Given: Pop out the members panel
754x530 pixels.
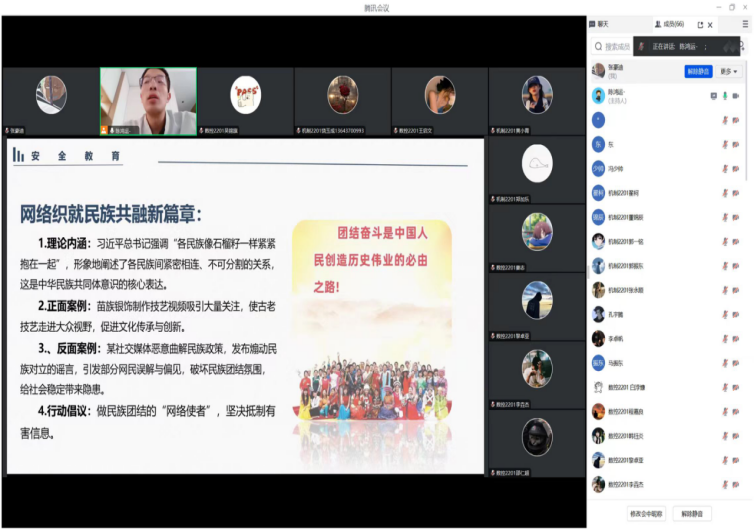Looking at the screenshot, I should click(x=700, y=24).
